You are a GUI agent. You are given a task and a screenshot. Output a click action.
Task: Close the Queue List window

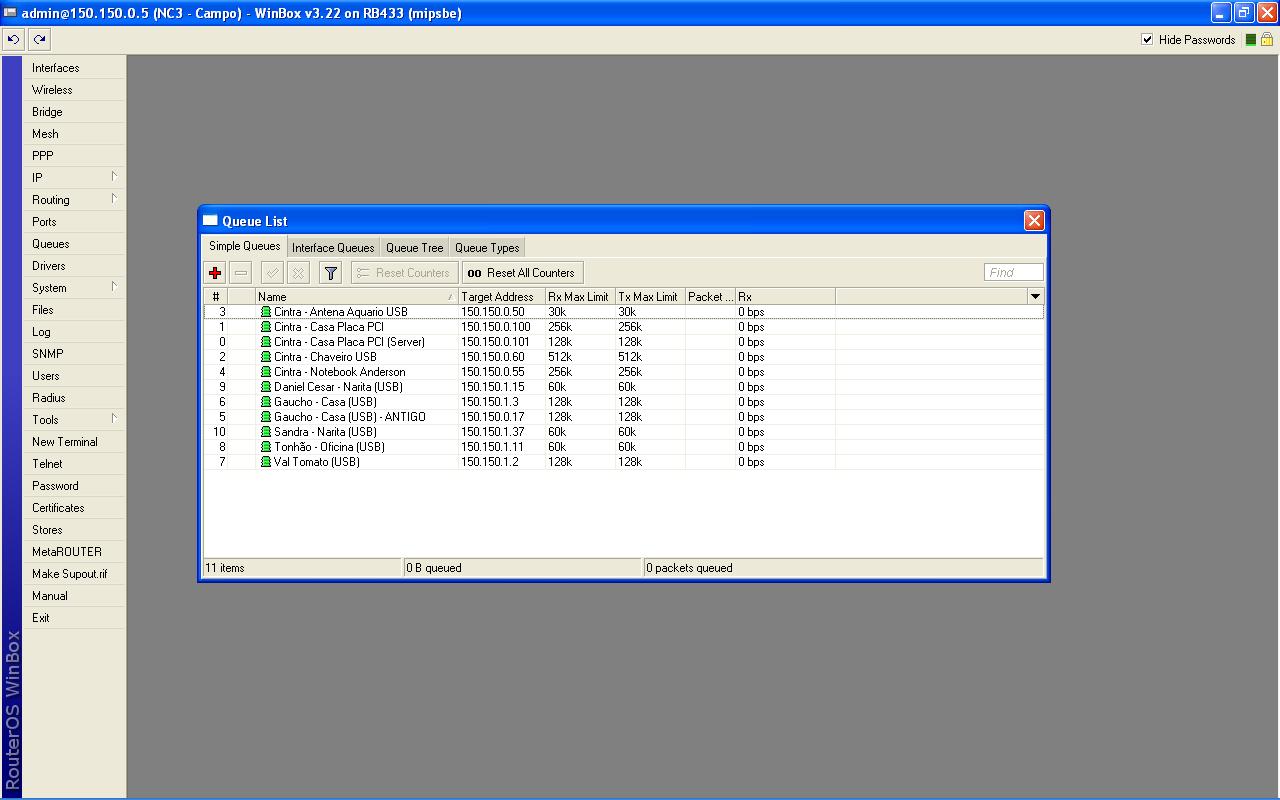(x=1034, y=221)
